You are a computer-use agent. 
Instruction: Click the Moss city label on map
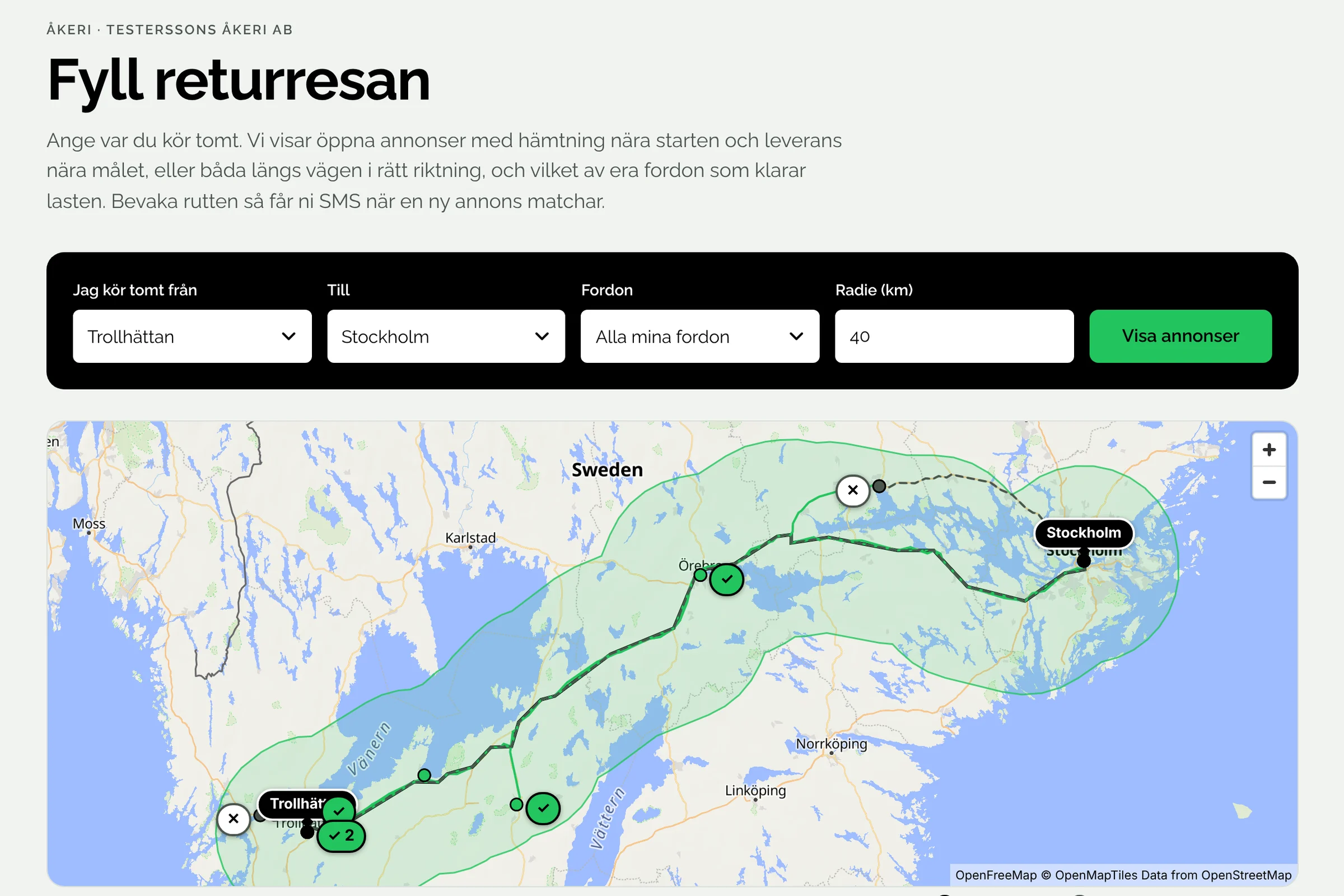(89, 524)
